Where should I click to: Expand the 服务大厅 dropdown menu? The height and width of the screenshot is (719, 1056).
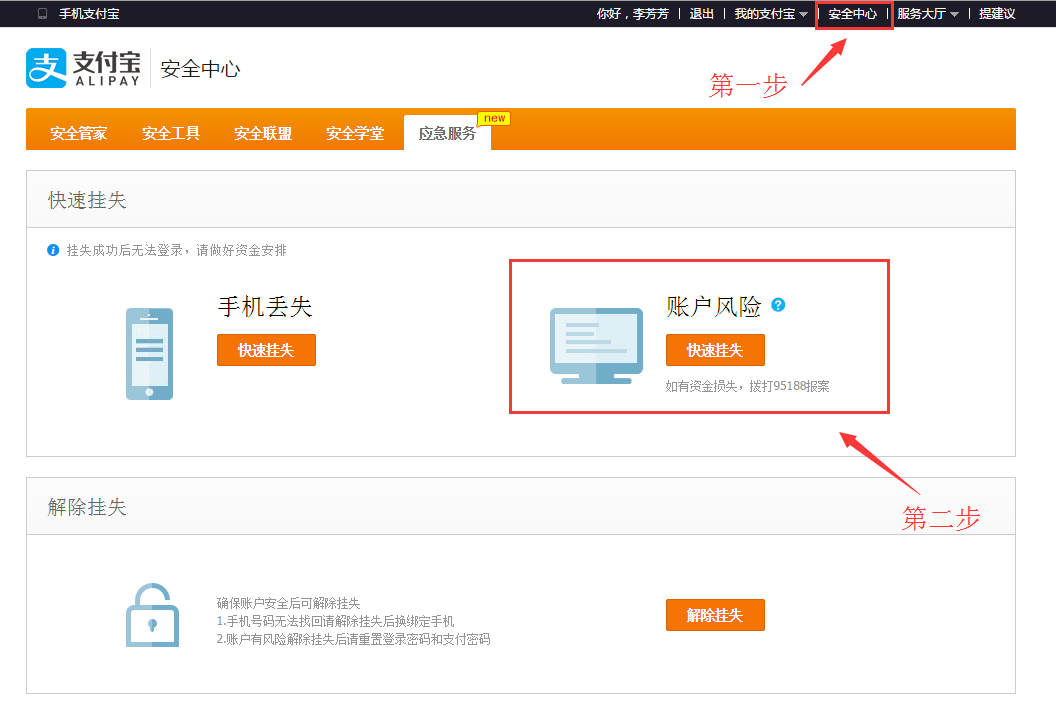point(927,14)
